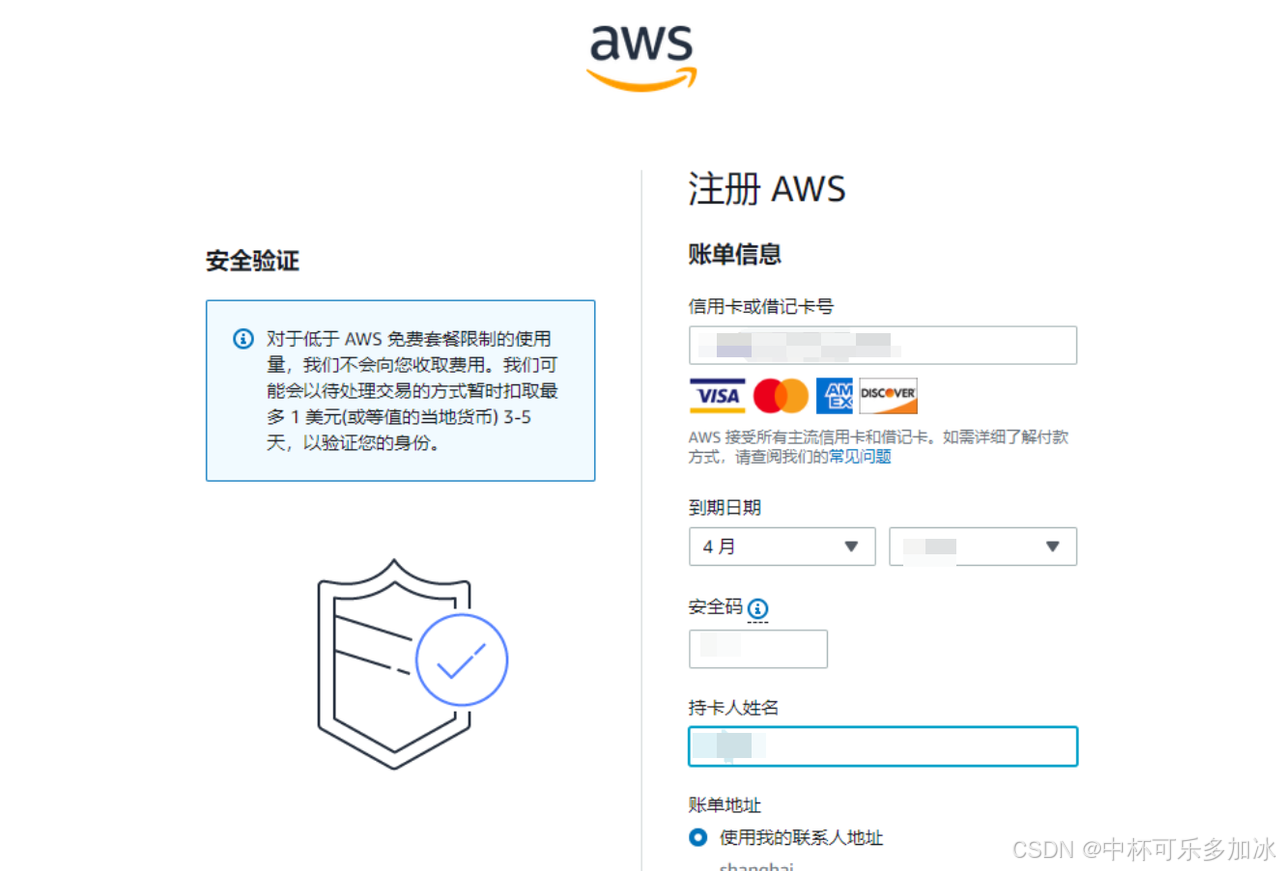
Task: Click the security code input box
Action: [x=758, y=649]
